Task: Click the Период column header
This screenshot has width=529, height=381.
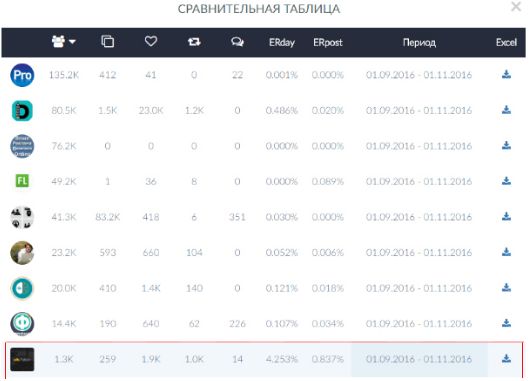Action: [419, 43]
